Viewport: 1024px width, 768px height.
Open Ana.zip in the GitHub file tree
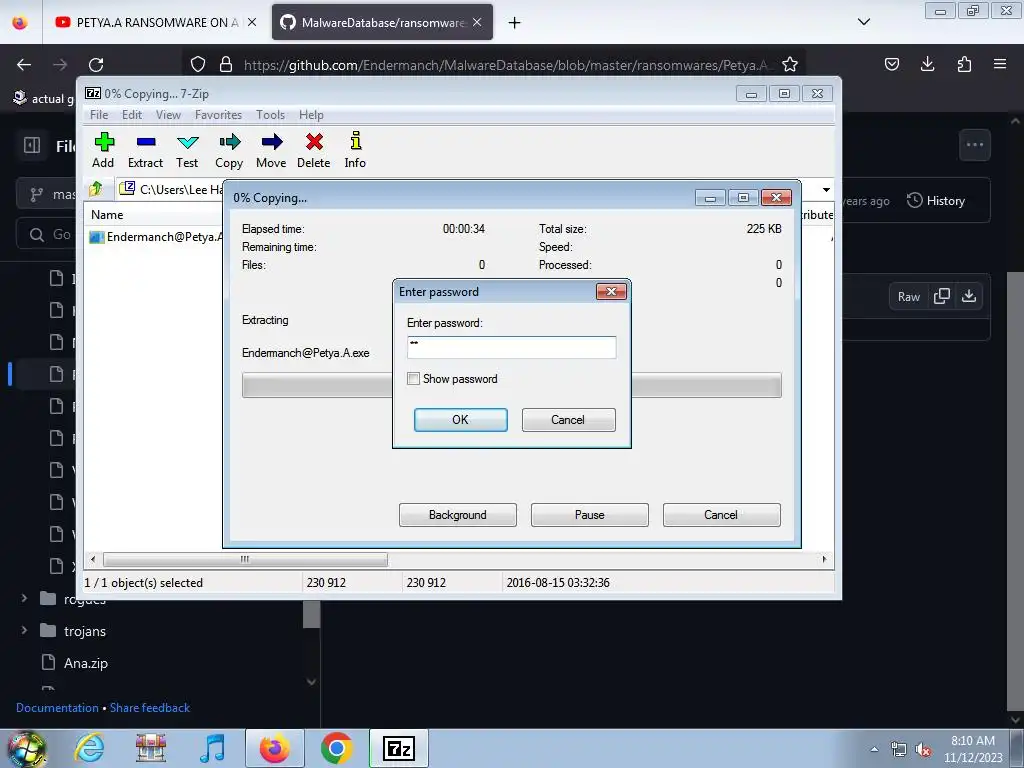point(86,663)
